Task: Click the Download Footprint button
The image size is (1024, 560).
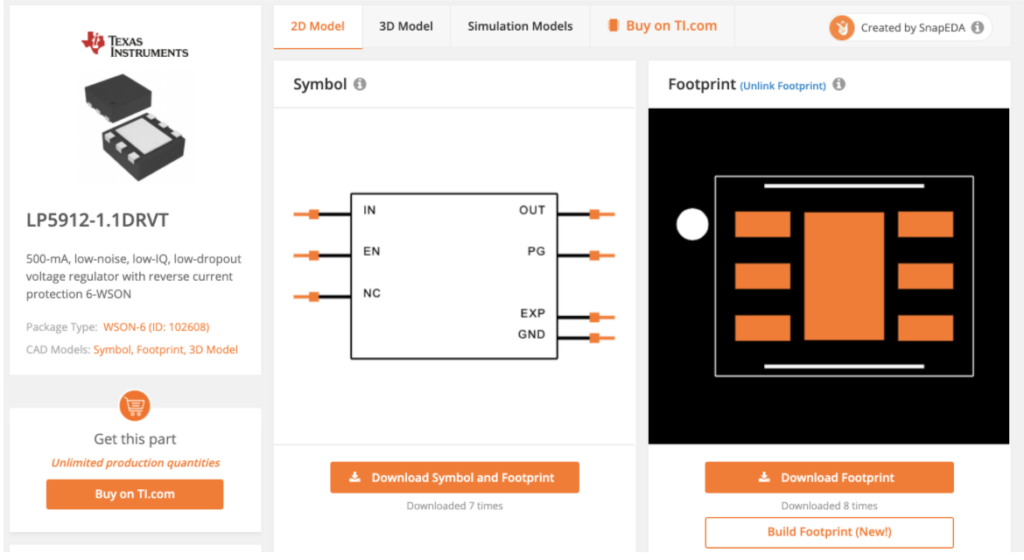Action: click(x=829, y=478)
